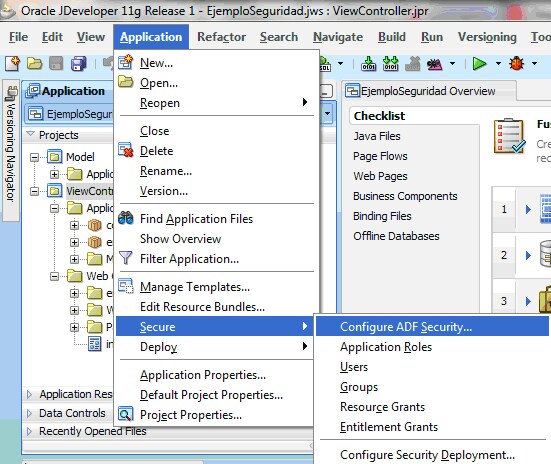Click the Find Application Files binoculars icon
This screenshot has width=551, height=464.
tap(125, 218)
